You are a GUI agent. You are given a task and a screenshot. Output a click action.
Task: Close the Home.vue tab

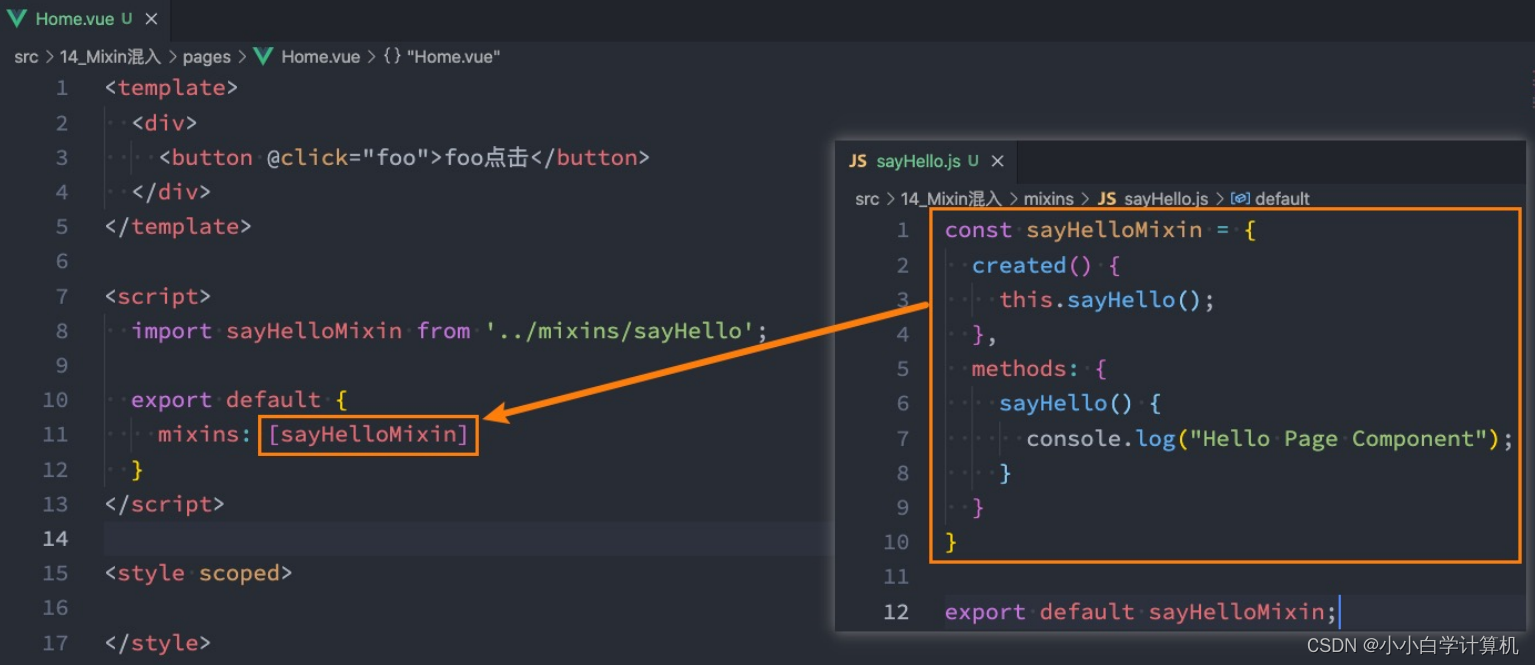pos(151,19)
